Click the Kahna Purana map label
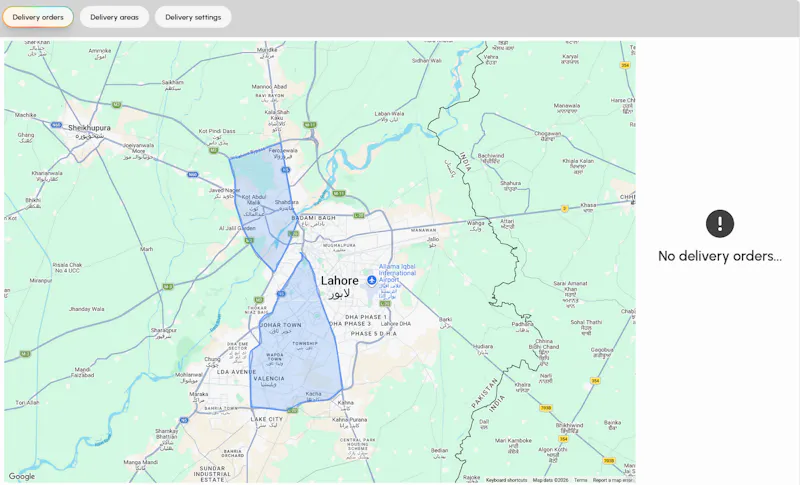 [349, 420]
